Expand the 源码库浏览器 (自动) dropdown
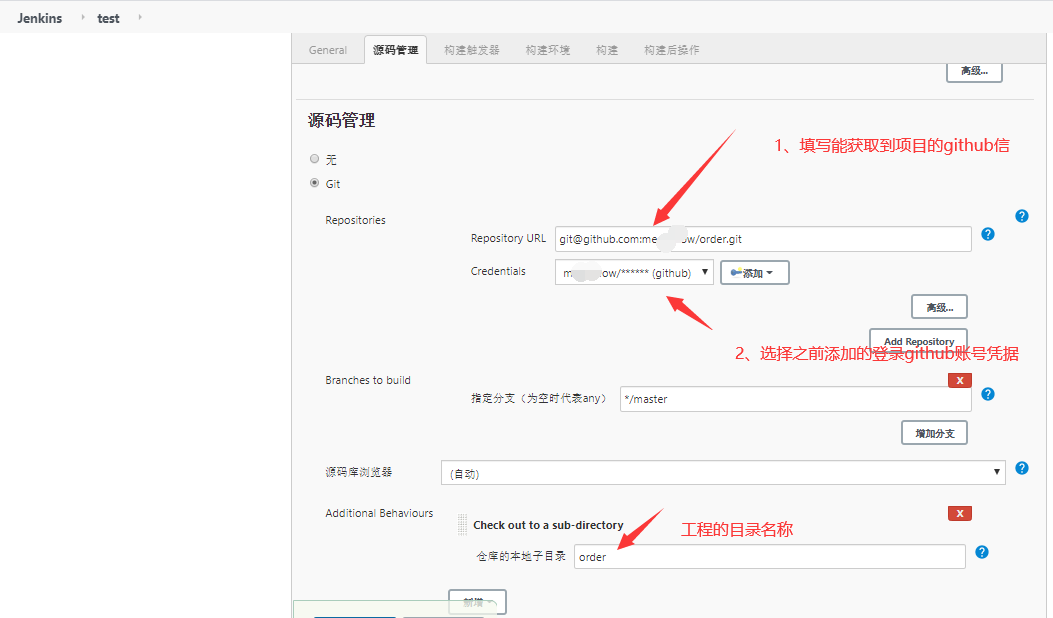This screenshot has width=1053, height=618. pyautogui.click(x=723, y=473)
